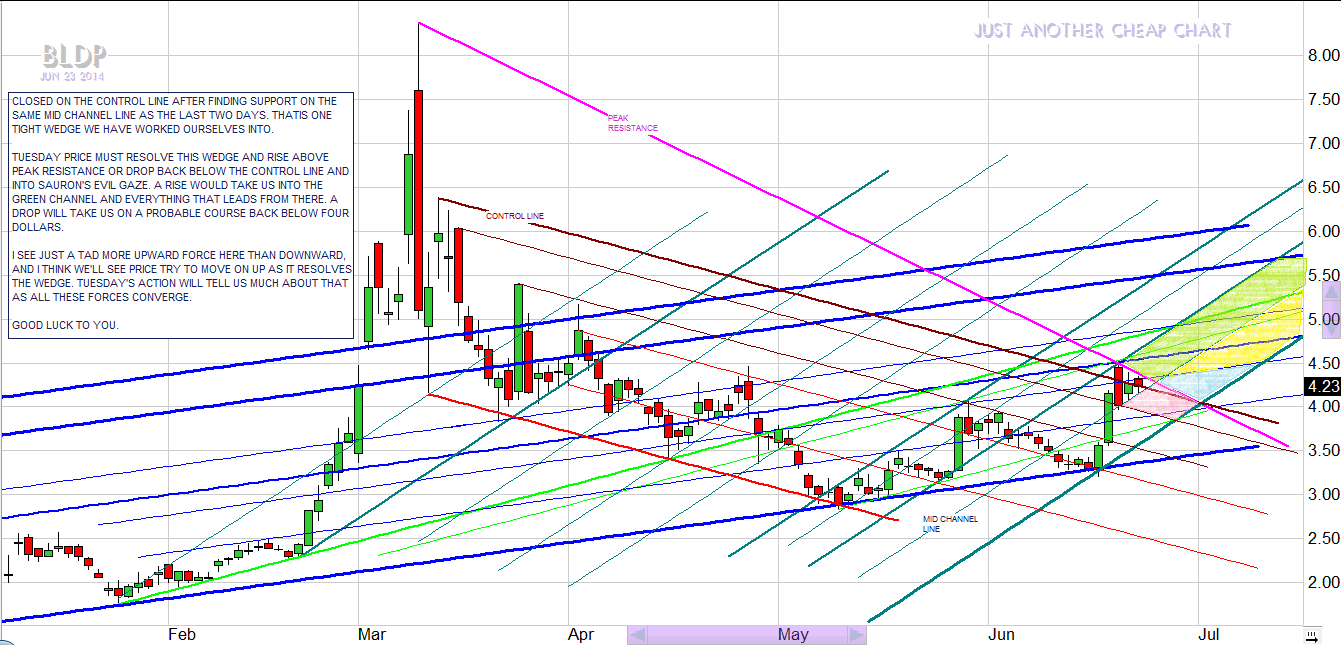The image size is (1341, 645).
Task: Click the Mar label on time axis
Action: (372, 634)
